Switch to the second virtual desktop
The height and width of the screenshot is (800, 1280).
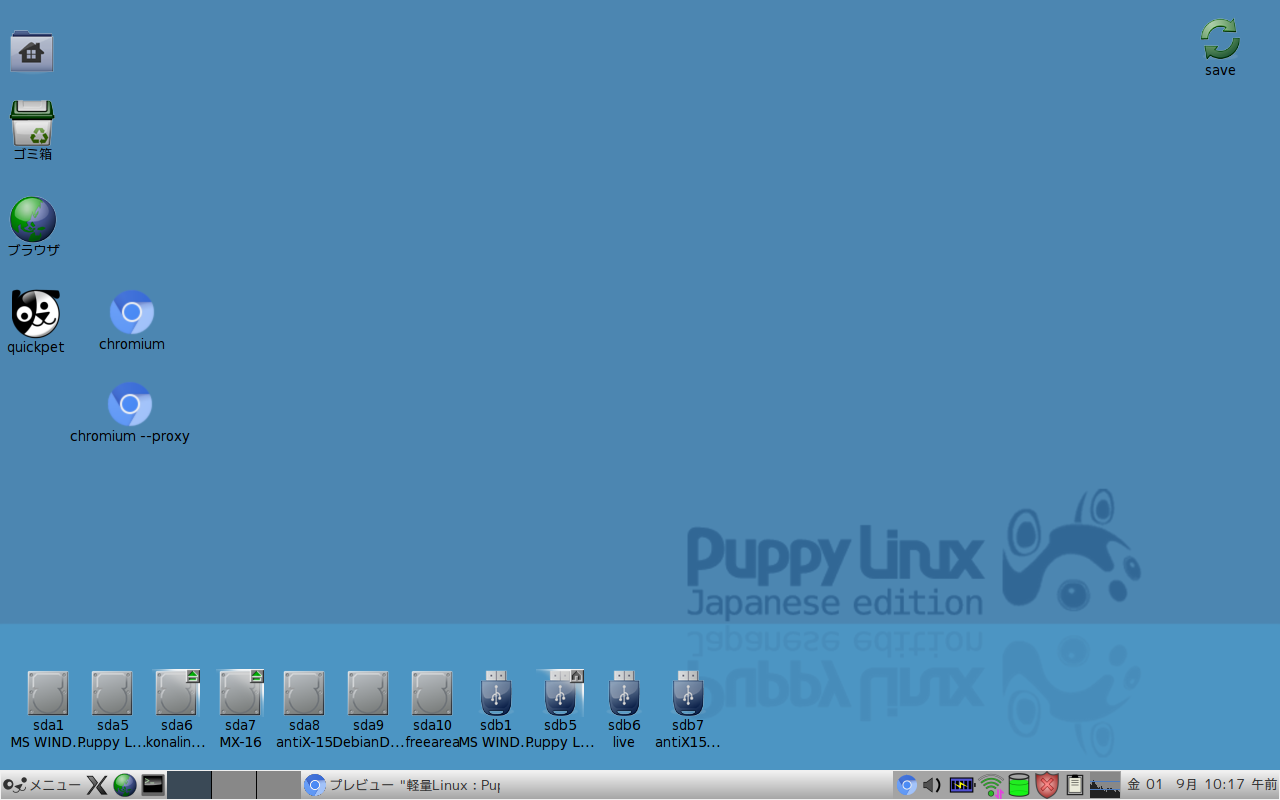tap(234, 785)
